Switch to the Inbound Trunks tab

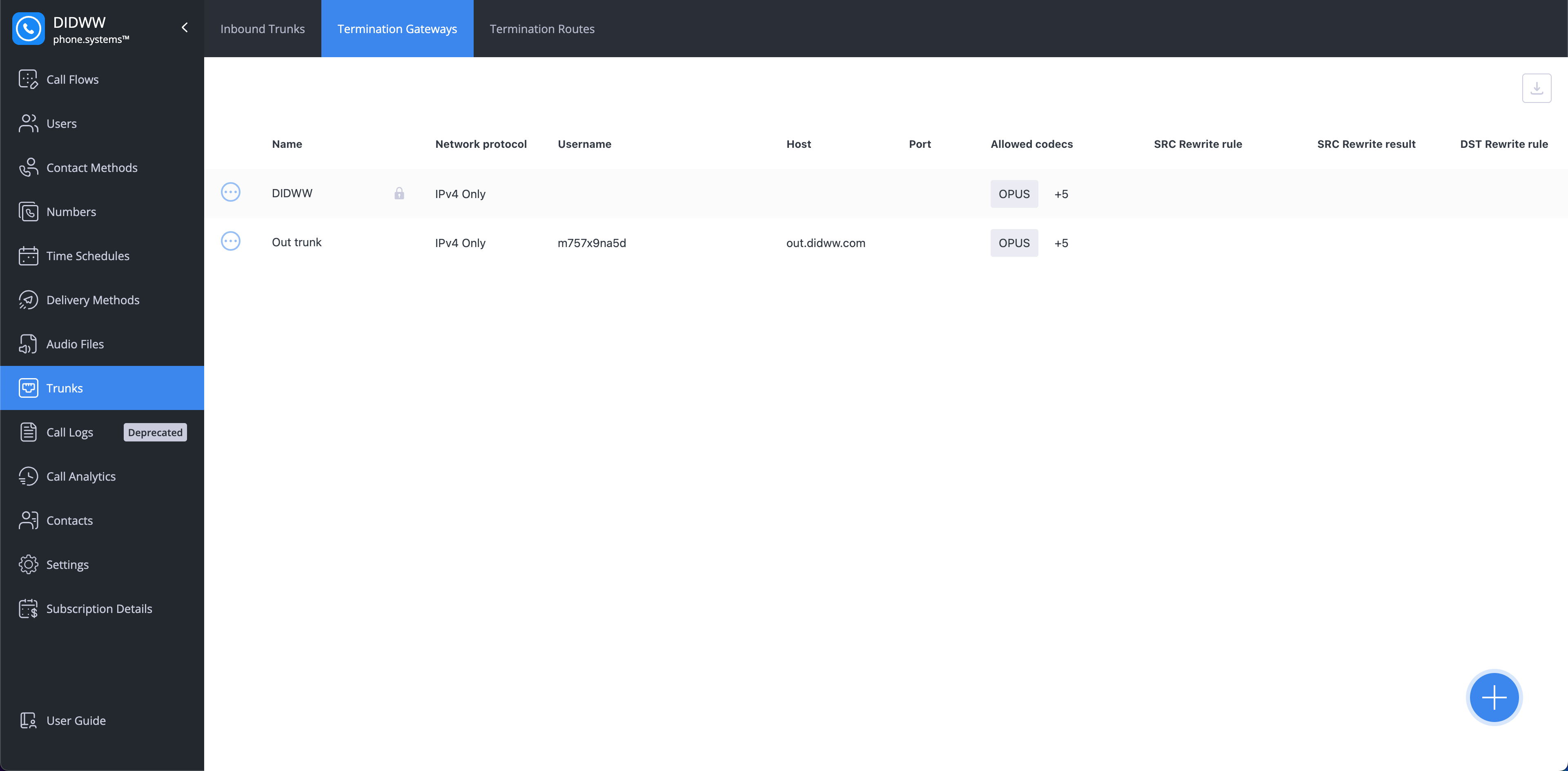(x=262, y=29)
